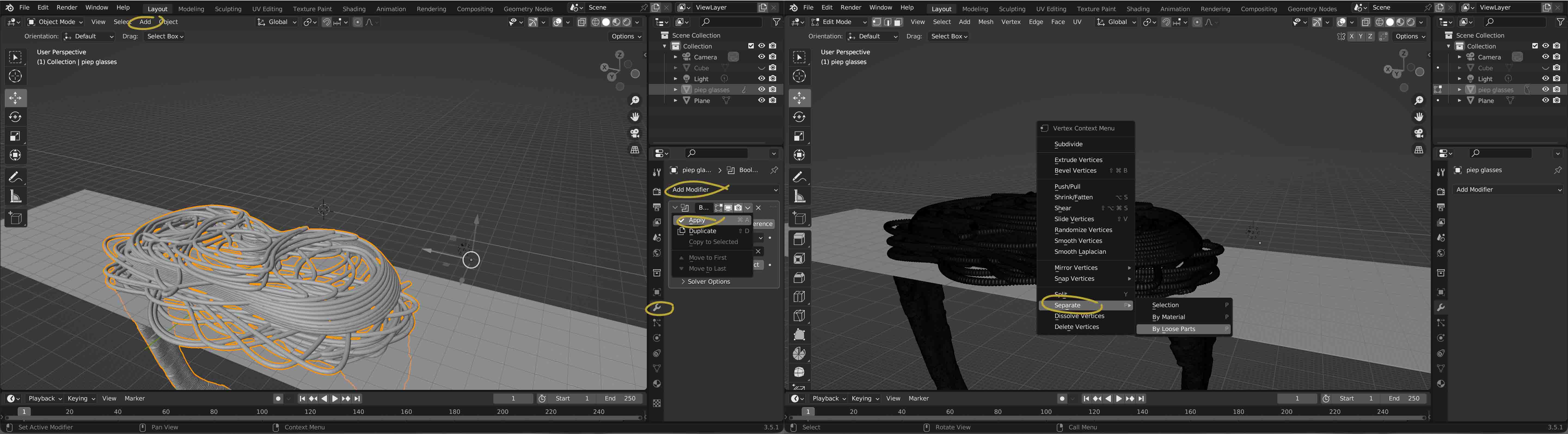Hide the Light object in Object Mode outliner
1568x434 pixels.
[x=761, y=78]
